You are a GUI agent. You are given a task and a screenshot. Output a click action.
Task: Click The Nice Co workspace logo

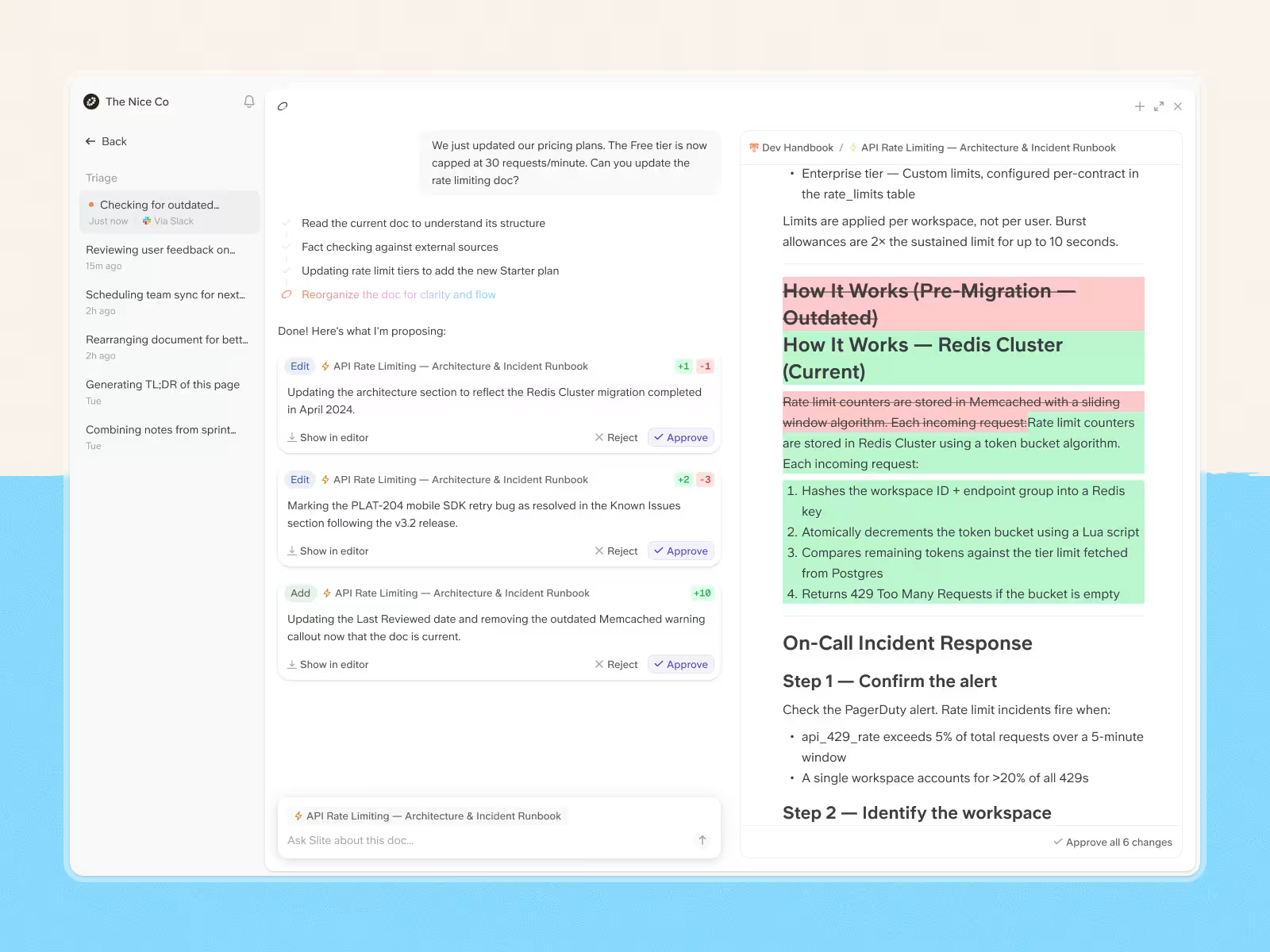91,102
